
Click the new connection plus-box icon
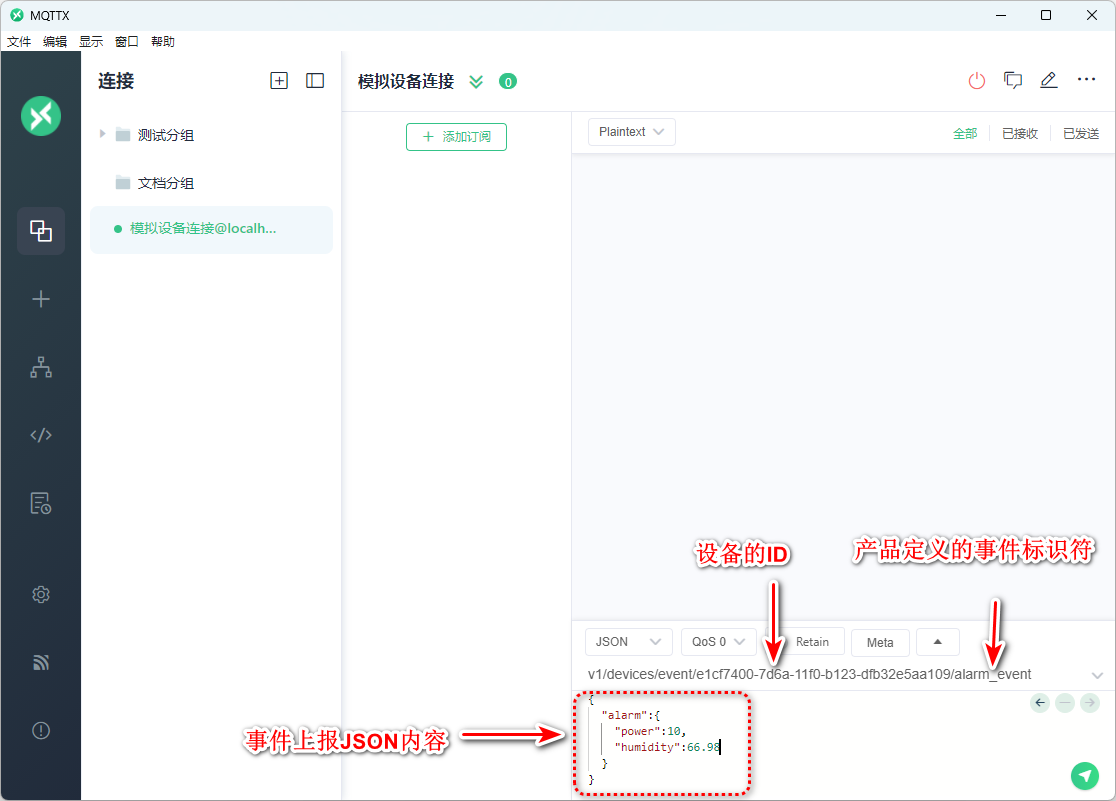coord(279,81)
